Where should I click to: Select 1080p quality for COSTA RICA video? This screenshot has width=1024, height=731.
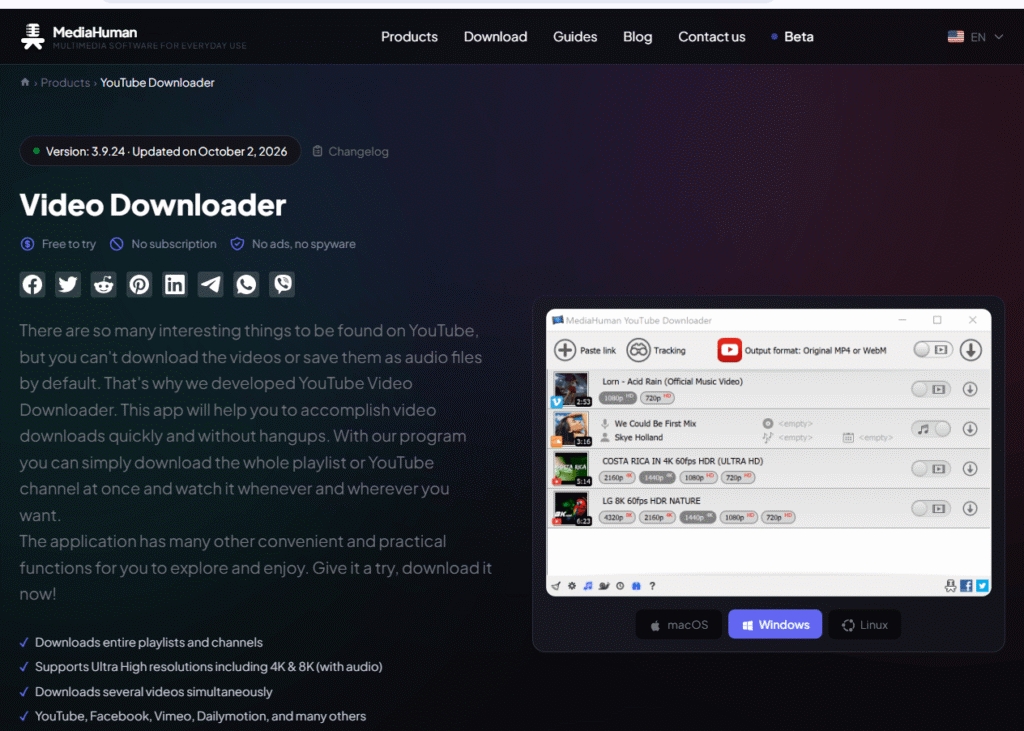(698, 478)
